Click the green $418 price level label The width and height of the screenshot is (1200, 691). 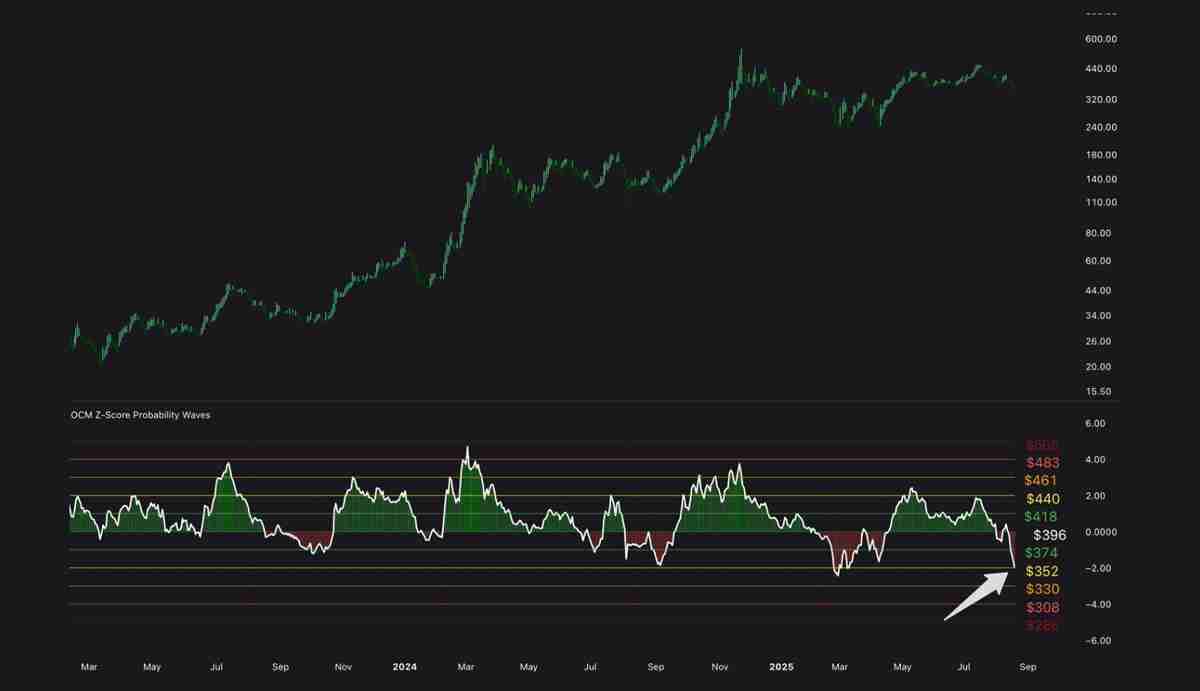[1042, 516]
